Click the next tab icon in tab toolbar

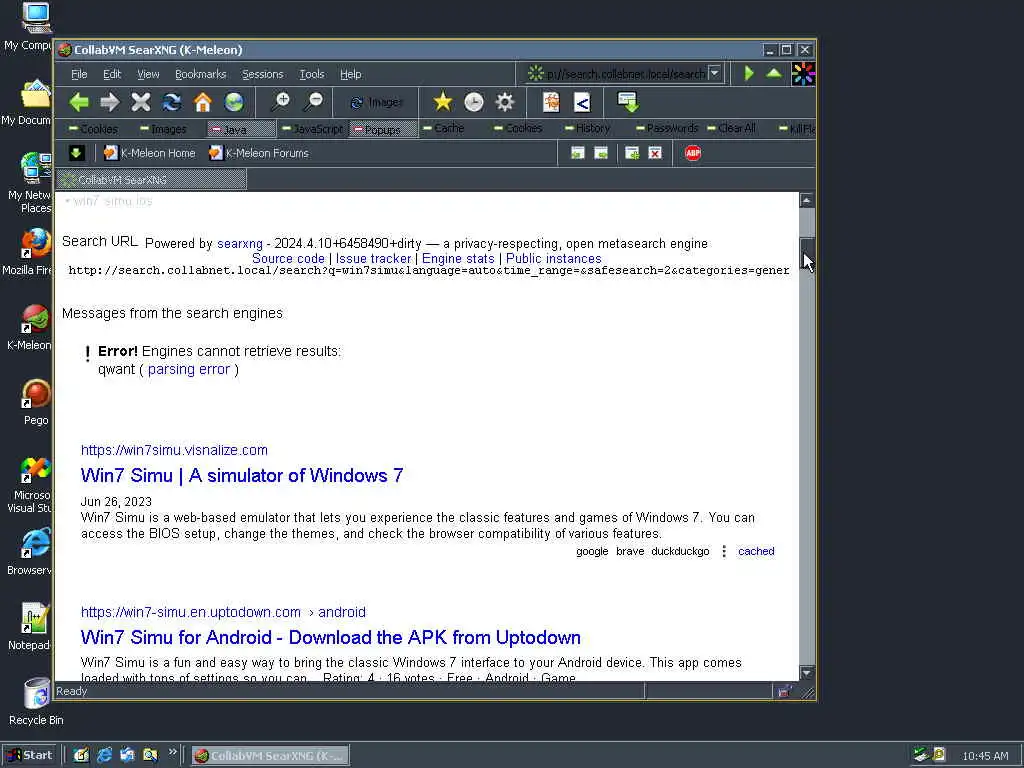601,153
